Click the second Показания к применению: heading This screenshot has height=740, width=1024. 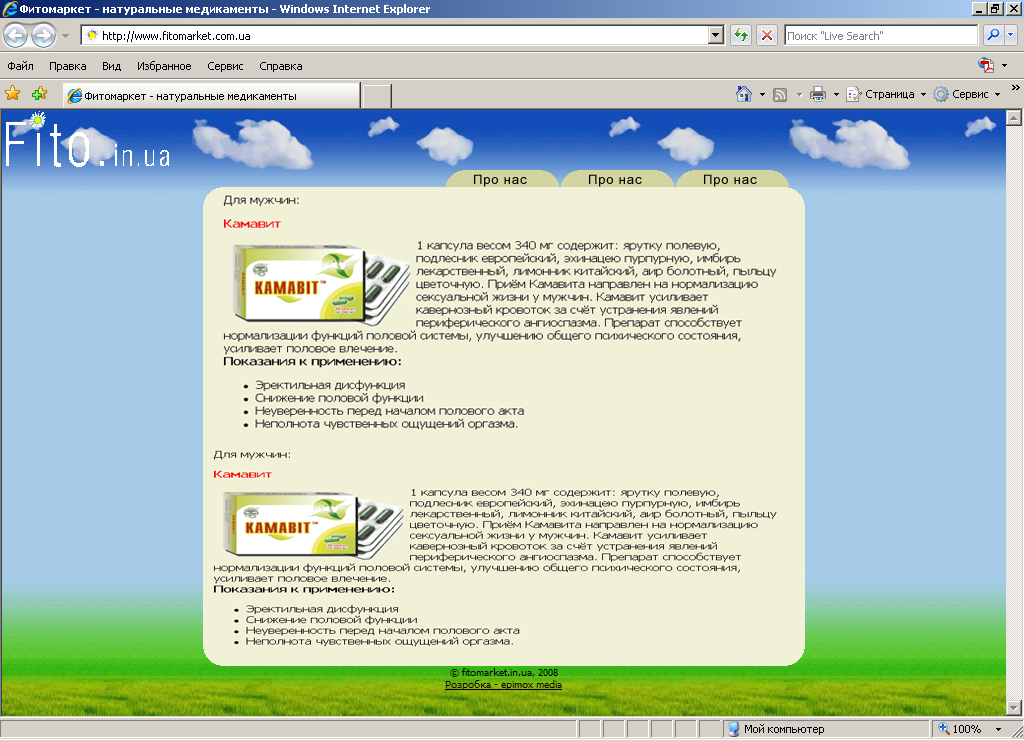(x=304, y=589)
